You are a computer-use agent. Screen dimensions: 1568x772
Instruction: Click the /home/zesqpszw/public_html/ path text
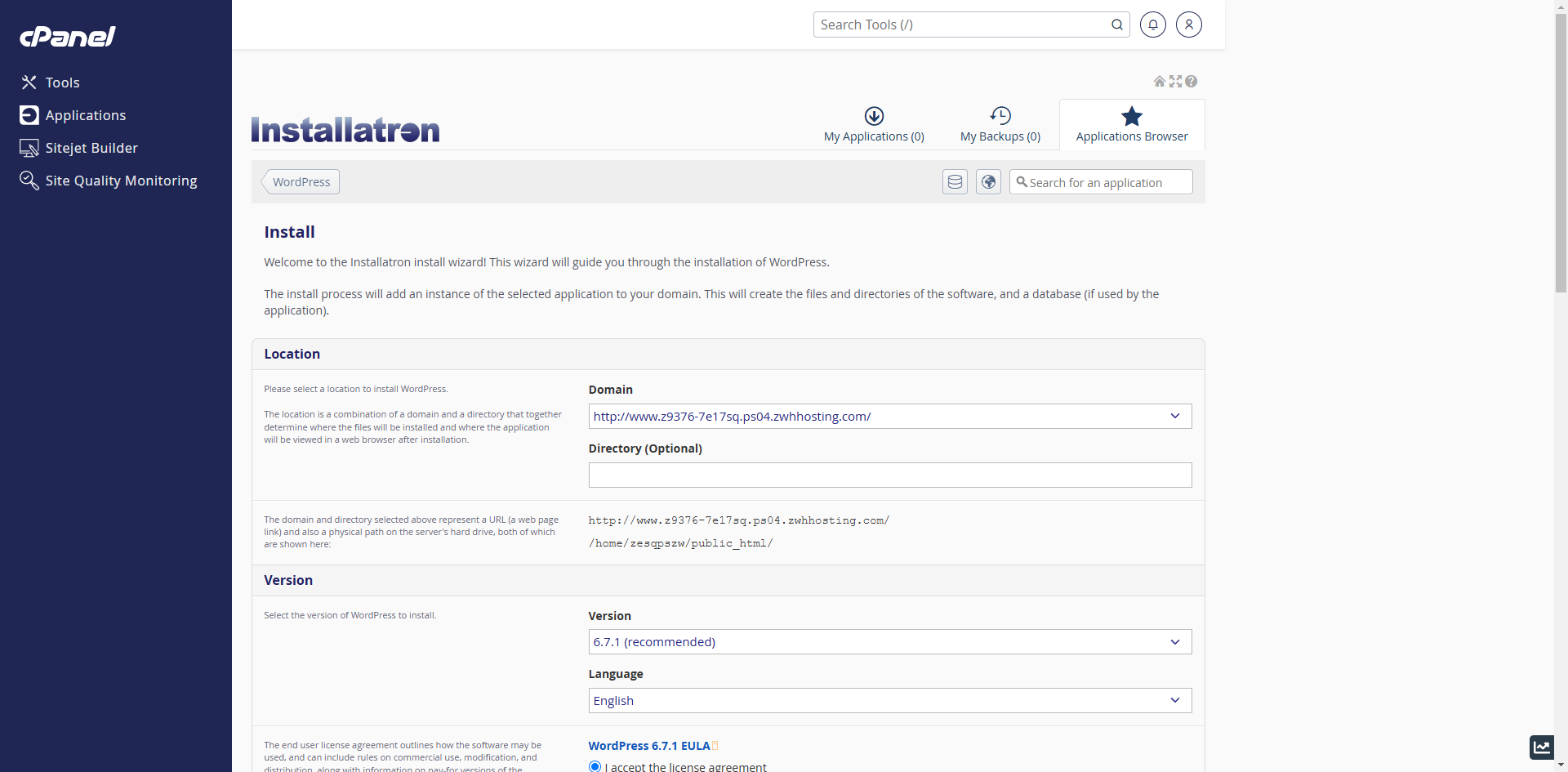[680, 543]
